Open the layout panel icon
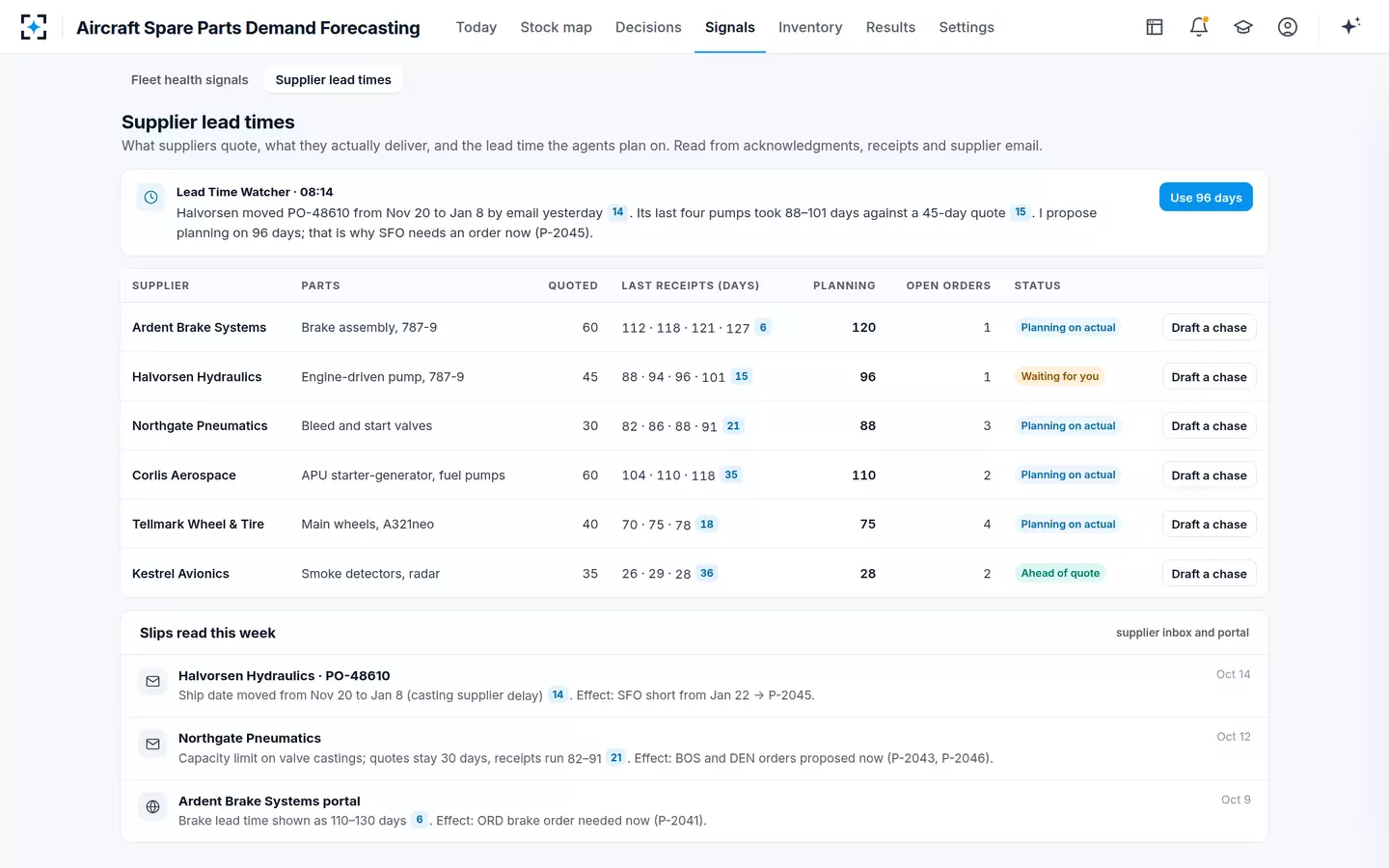Viewport: 1389px width, 868px height. 1155,27
